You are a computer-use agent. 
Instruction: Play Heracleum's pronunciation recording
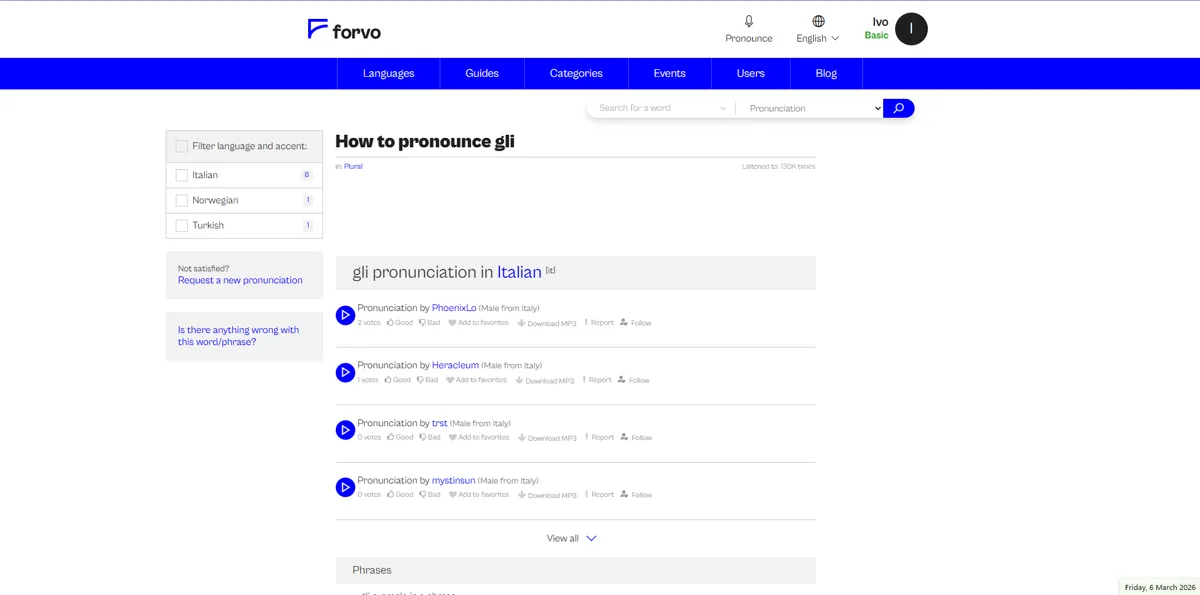coord(345,372)
